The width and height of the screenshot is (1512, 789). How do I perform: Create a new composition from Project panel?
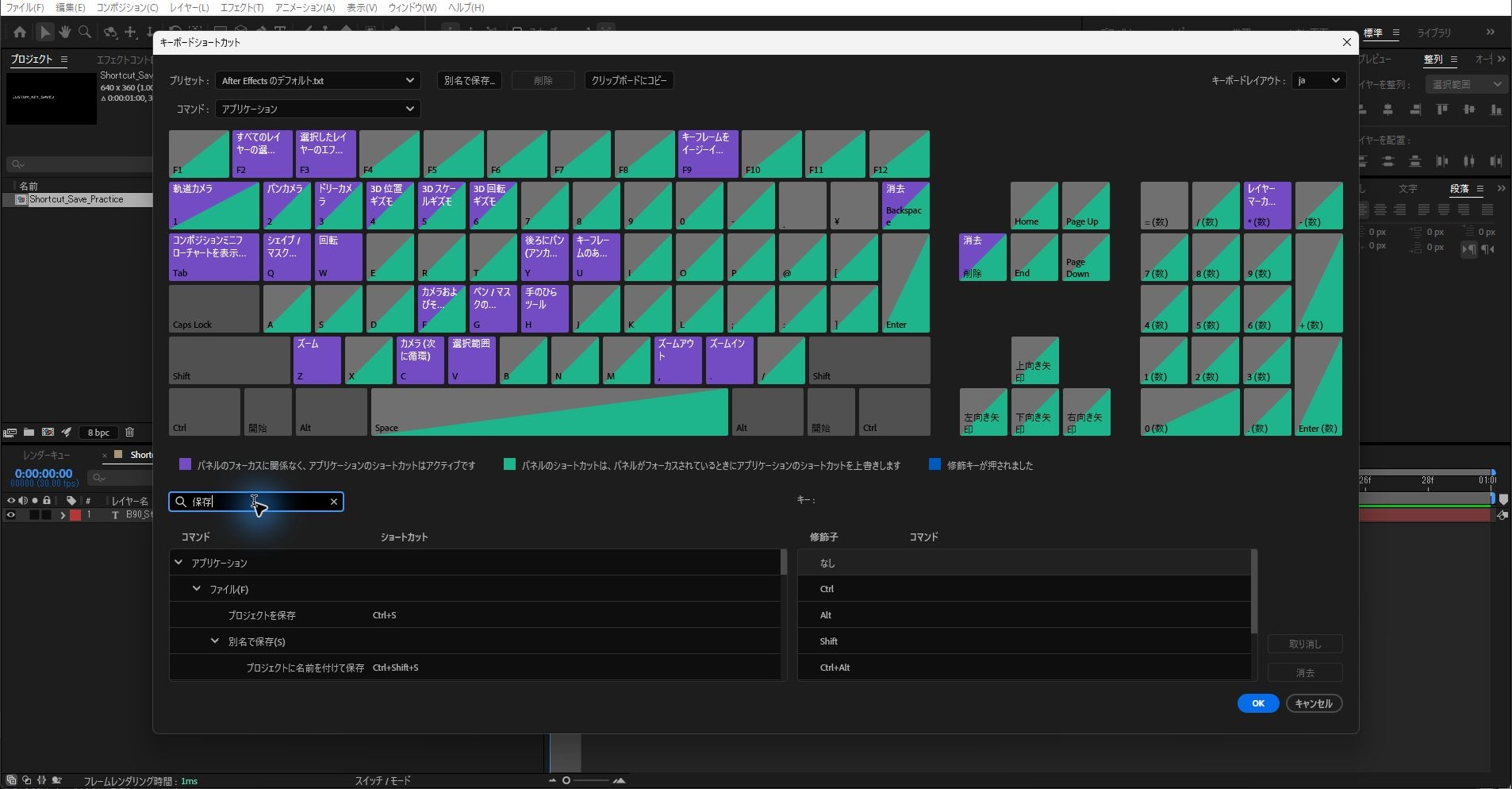pyautogui.click(x=48, y=433)
